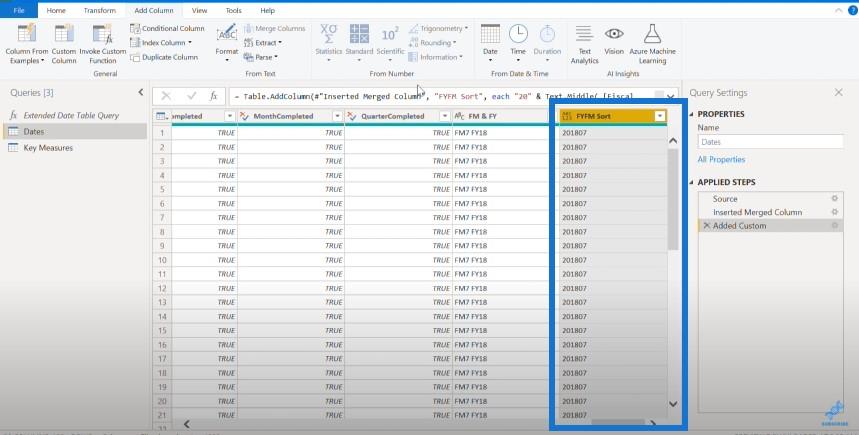Image resolution: width=859 pixels, height=435 pixels.
Task: Delete the Added Custom step
Action: (706, 226)
